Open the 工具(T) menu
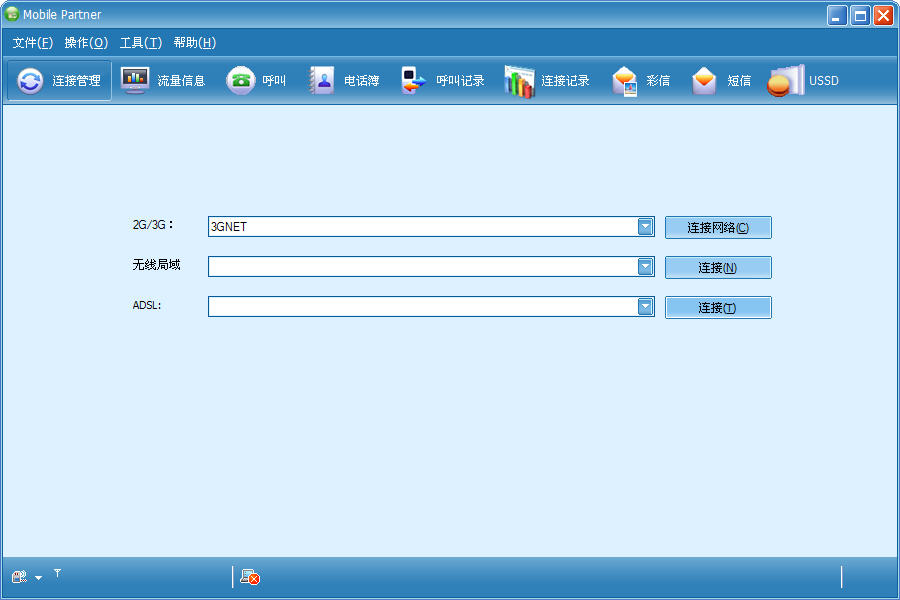900x600 pixels. pyautogui.click(x=141, y=43)
